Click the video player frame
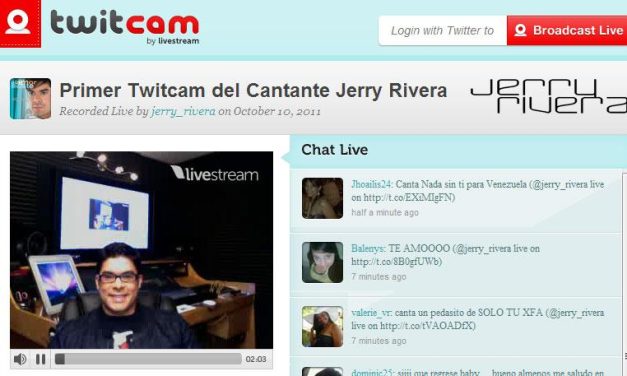627x376 pixels. pos(142,250)
